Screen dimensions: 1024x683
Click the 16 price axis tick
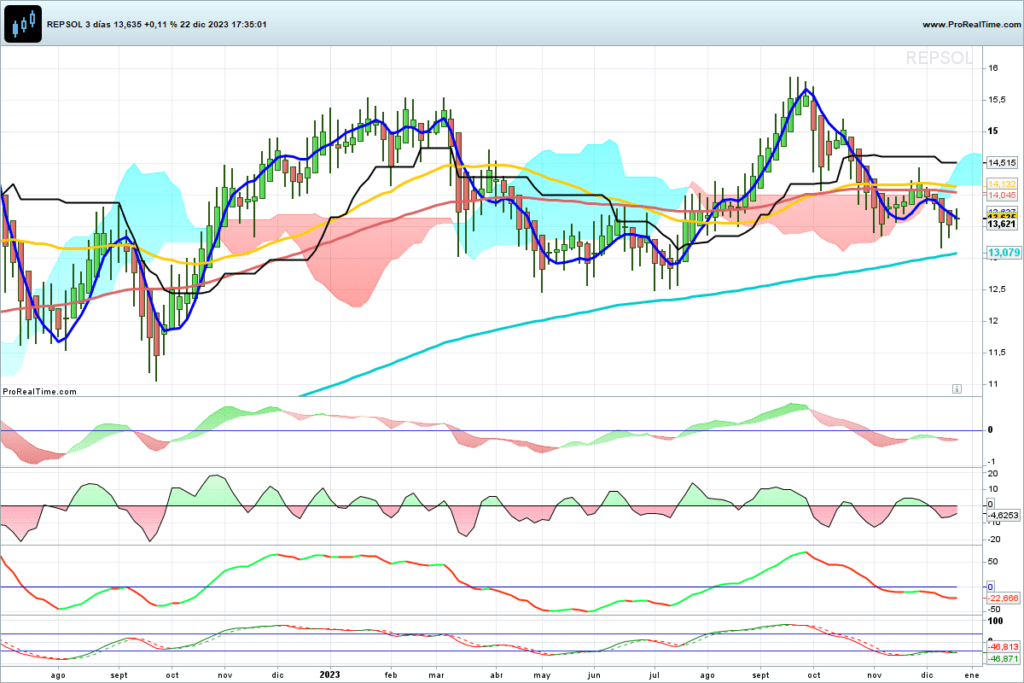(x=993, y=68)
